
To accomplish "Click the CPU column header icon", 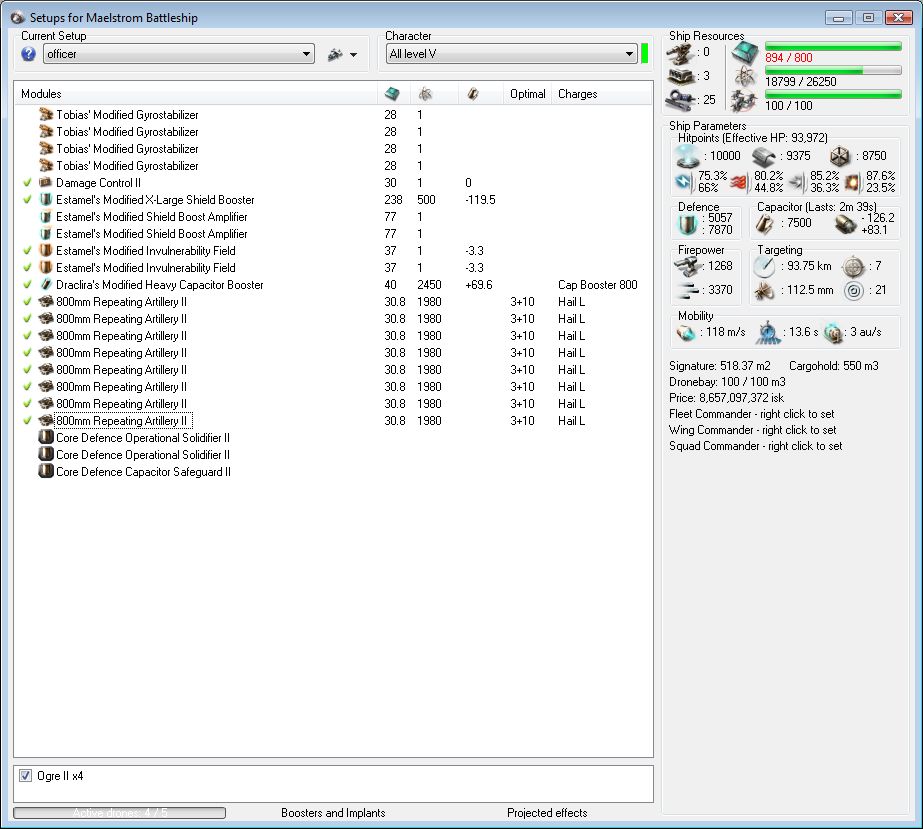I will coord(391,94).
